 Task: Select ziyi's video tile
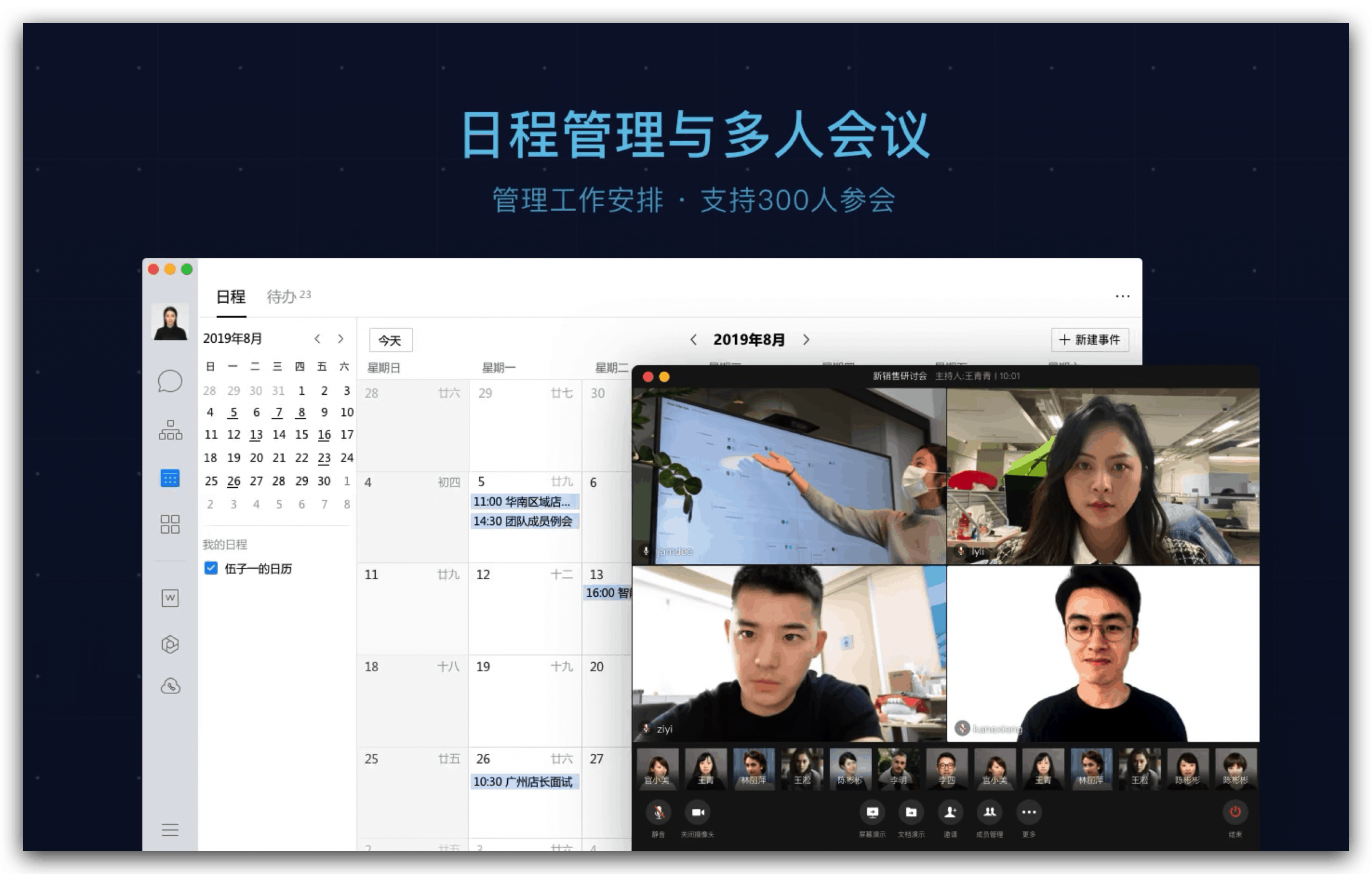(789, 654)
